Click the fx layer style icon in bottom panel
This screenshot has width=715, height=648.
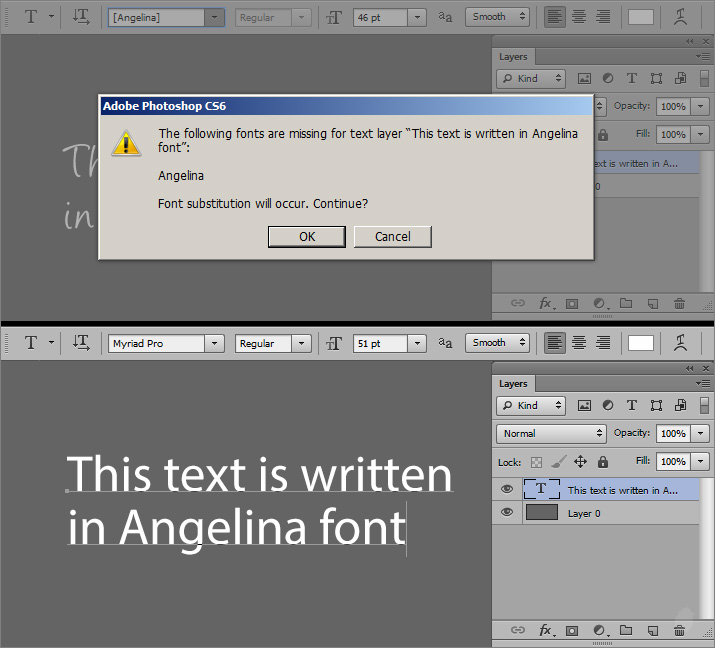coord(546,630)
